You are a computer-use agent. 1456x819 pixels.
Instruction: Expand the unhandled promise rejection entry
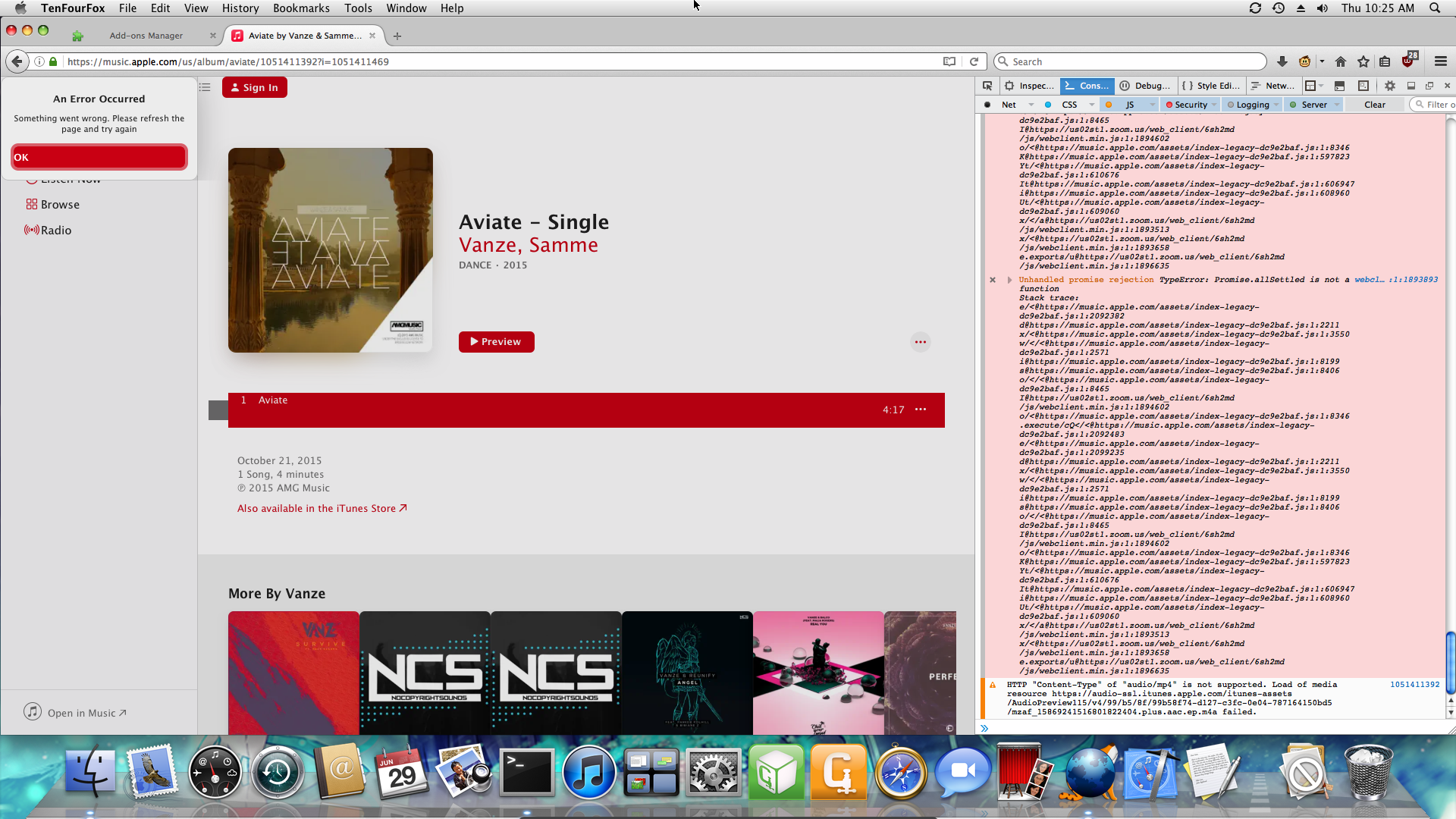click(x=1009, y=280)
